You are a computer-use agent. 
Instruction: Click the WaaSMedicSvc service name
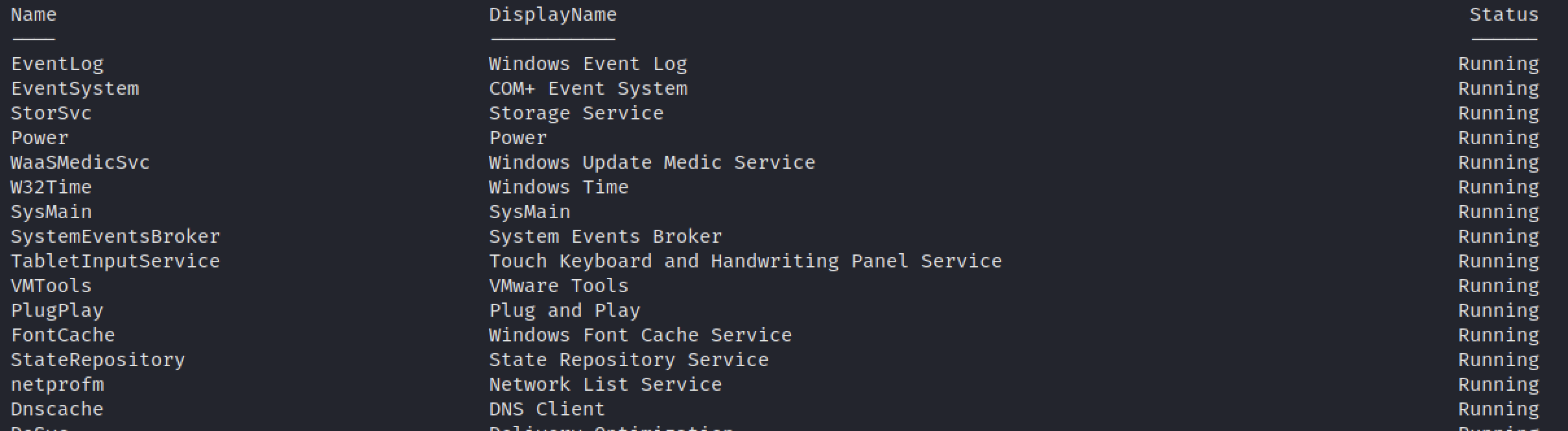80,163
